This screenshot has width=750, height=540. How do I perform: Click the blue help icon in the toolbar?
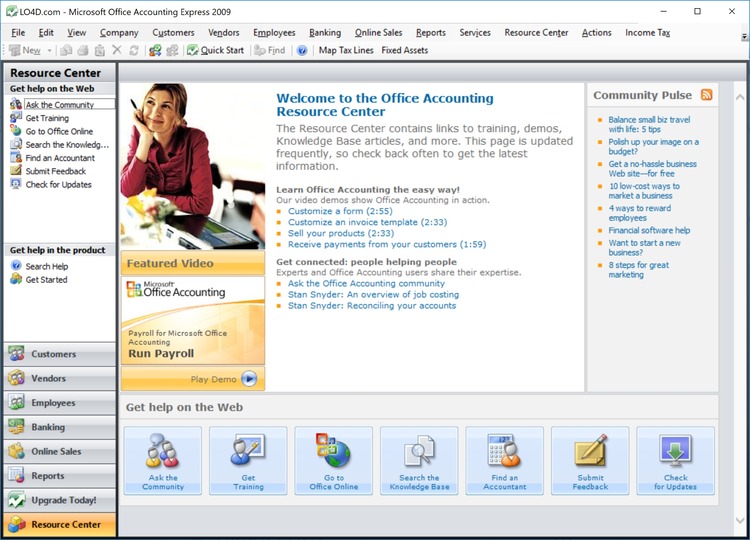tap(302, 50)
